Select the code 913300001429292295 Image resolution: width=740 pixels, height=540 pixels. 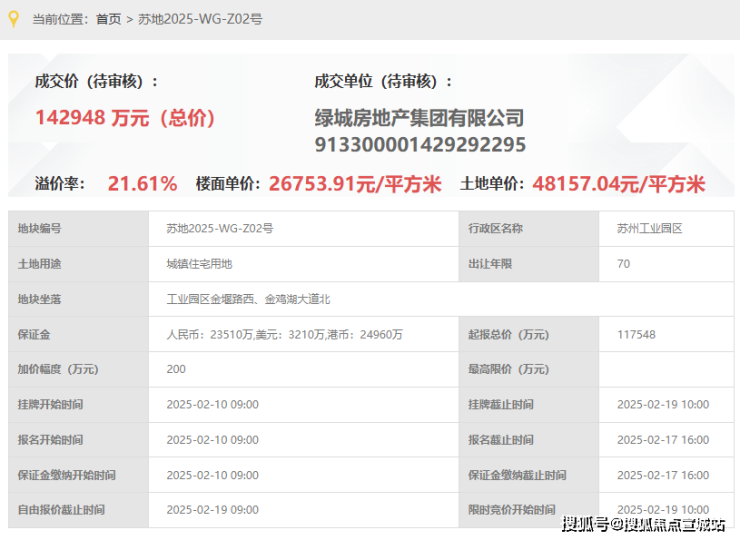pos(420,145)
